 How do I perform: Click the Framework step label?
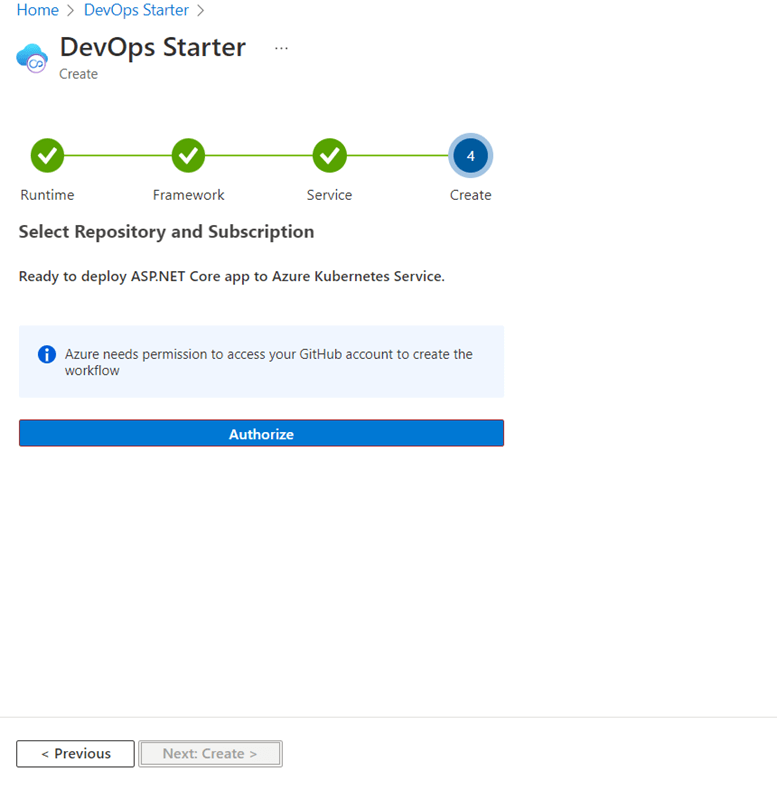[188, 195]
